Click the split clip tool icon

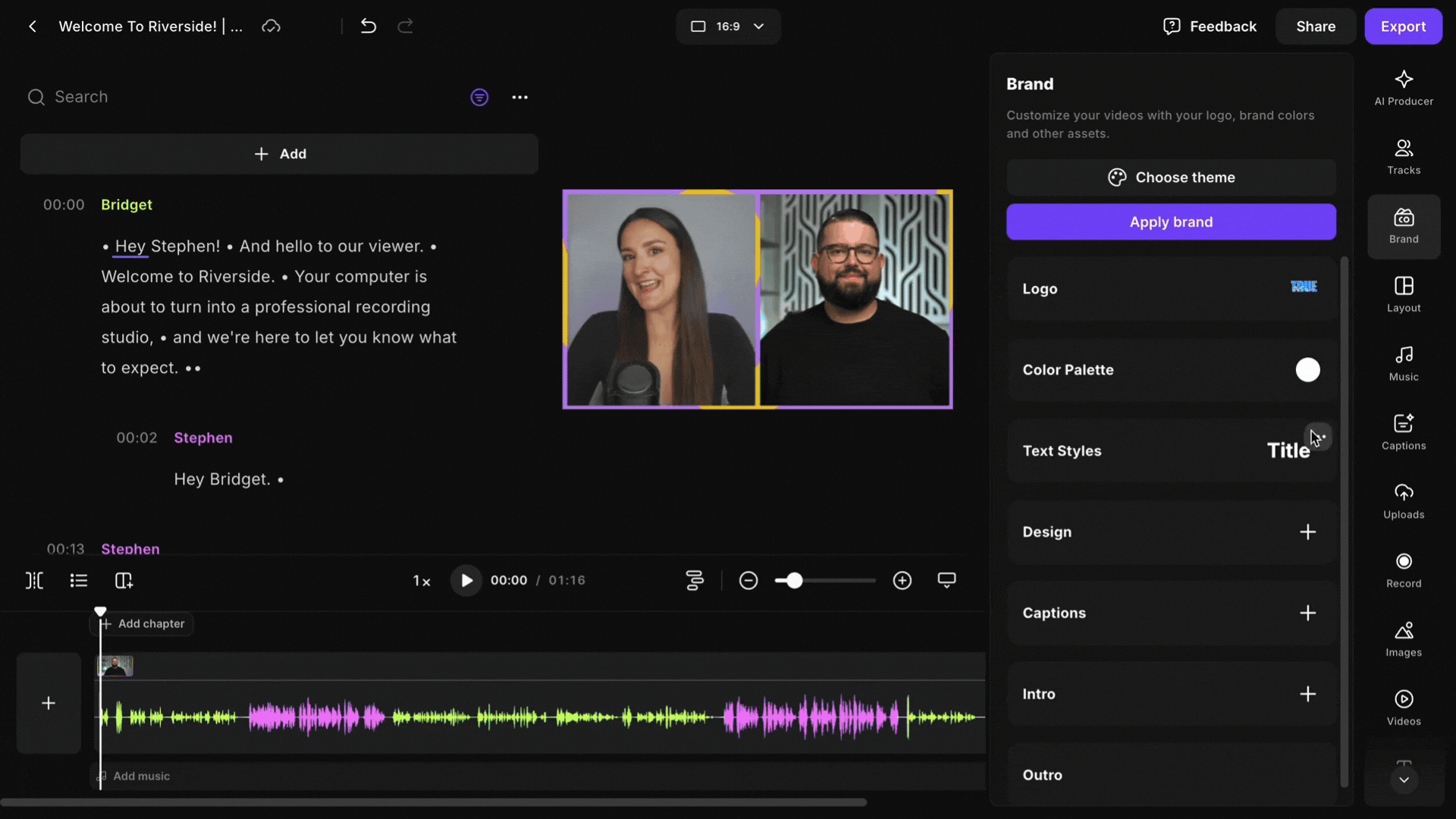tap(35, 581)
